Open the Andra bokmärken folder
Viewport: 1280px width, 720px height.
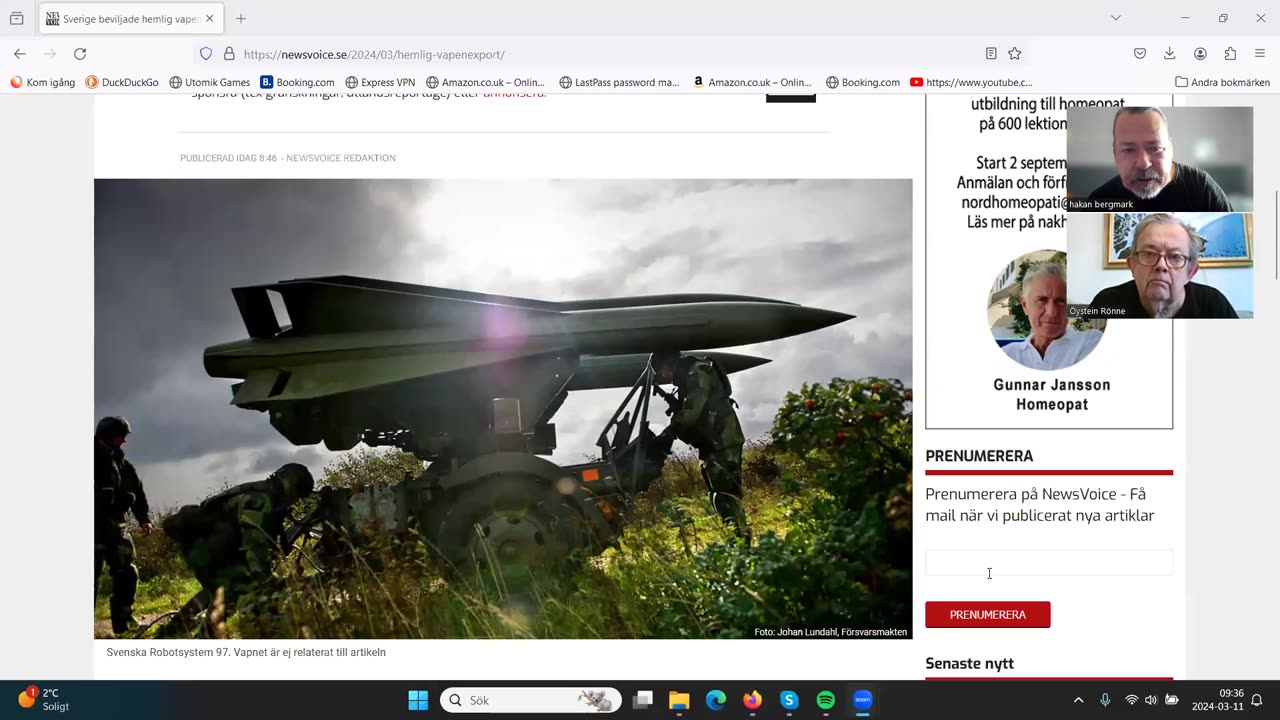point(1222,82)
